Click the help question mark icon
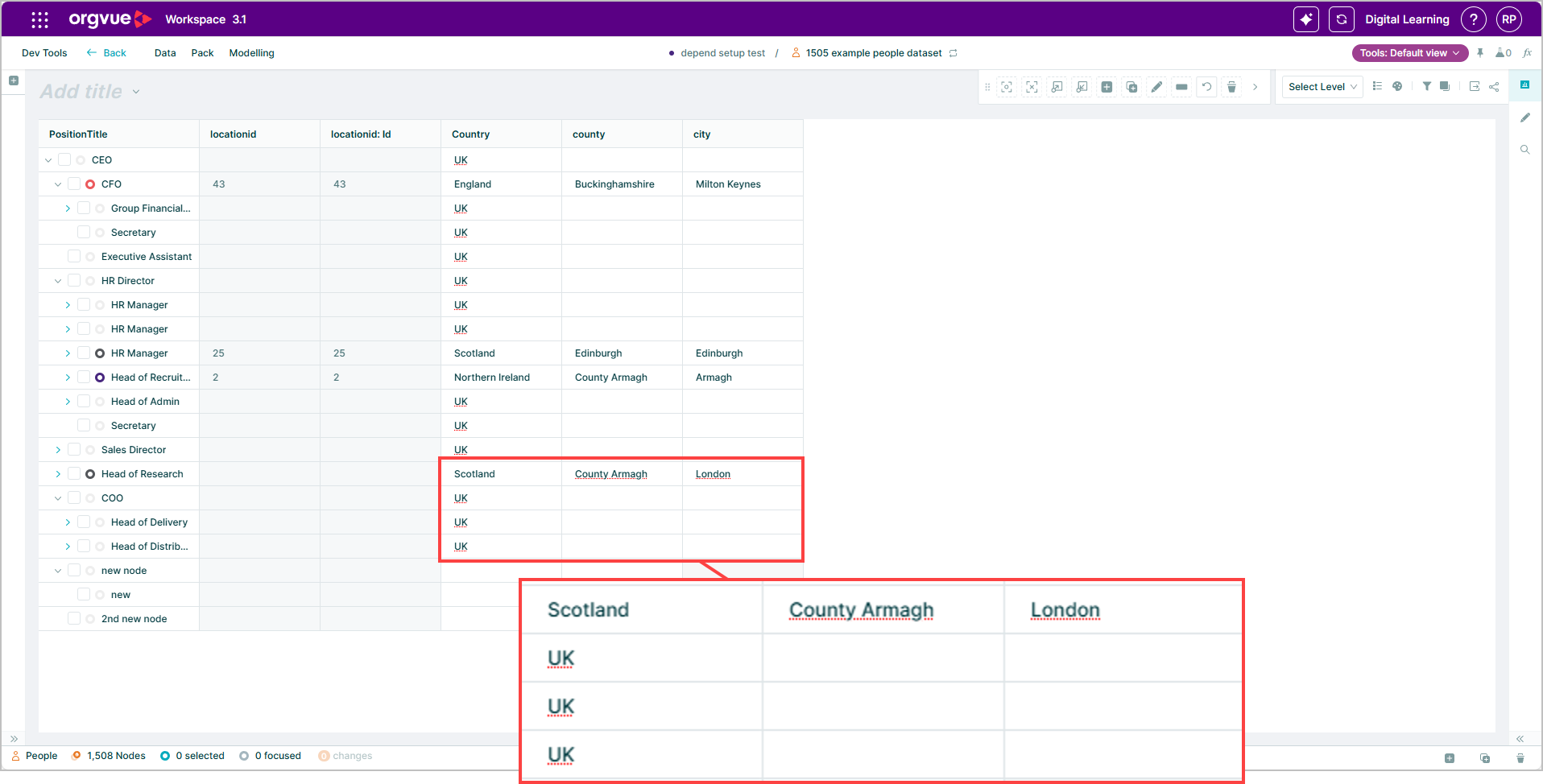 coord(1473,19)
